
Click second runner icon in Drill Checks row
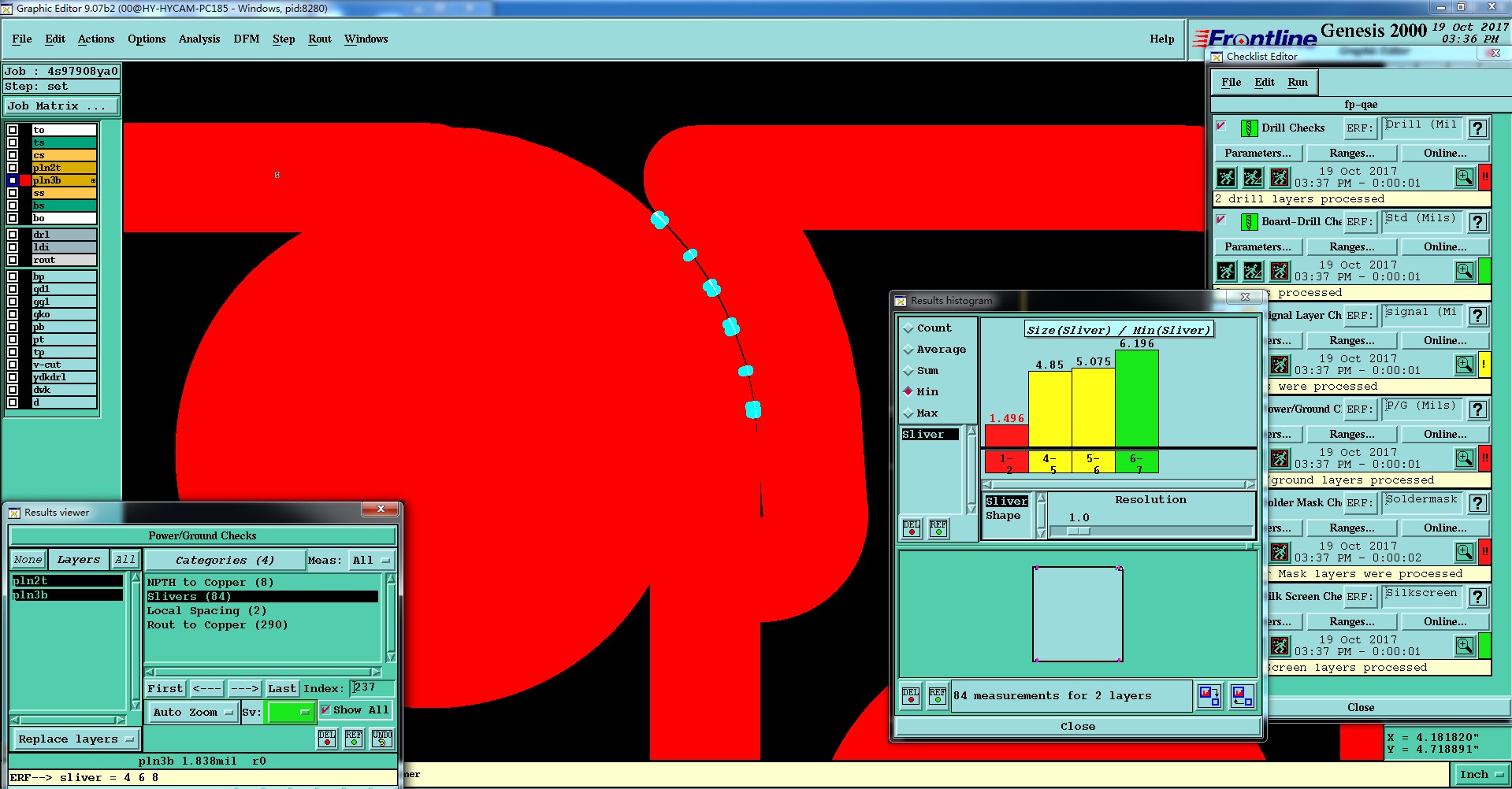tap(1253, 177)
